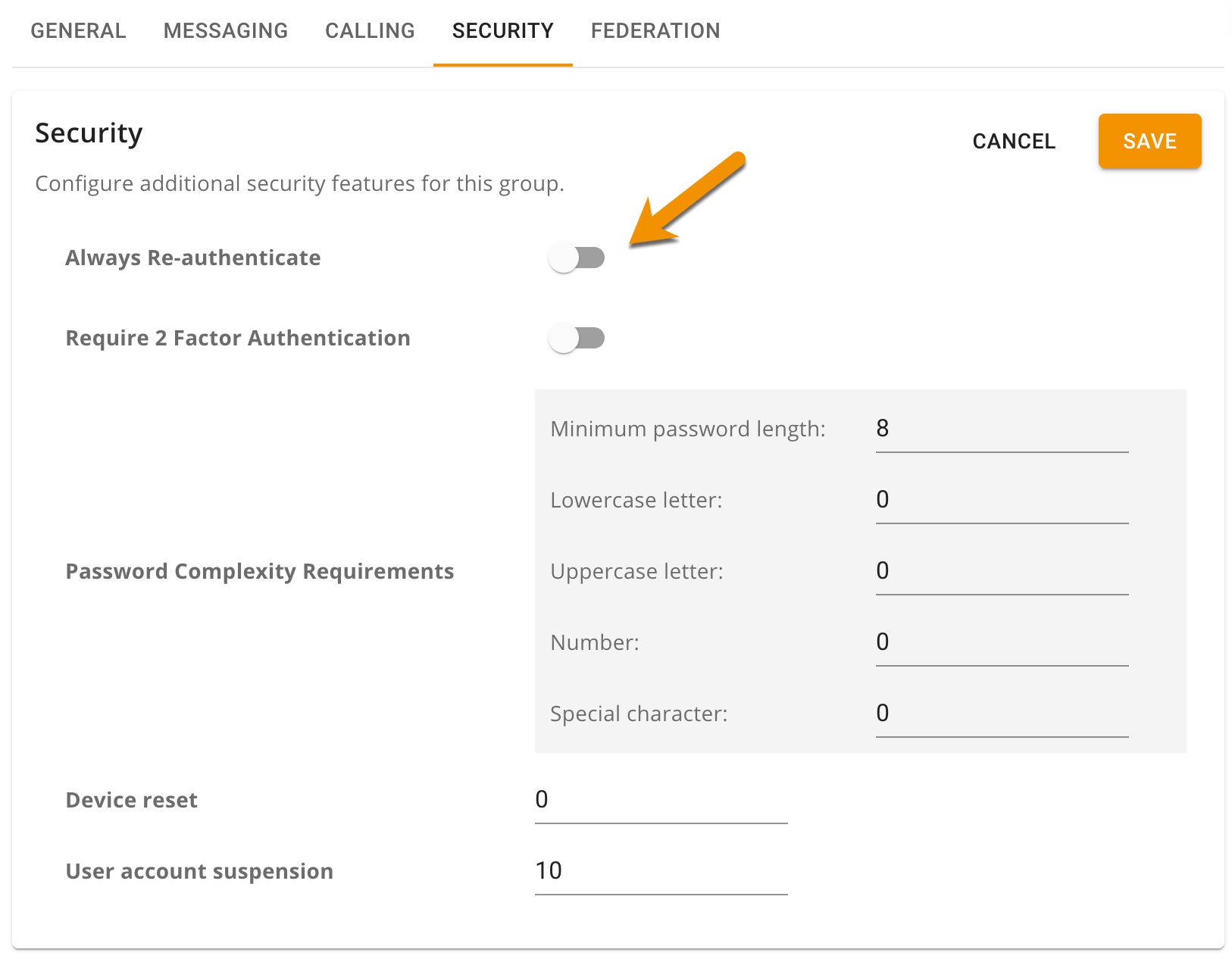Click the Always Re-authenticate label text

(193, 258)
